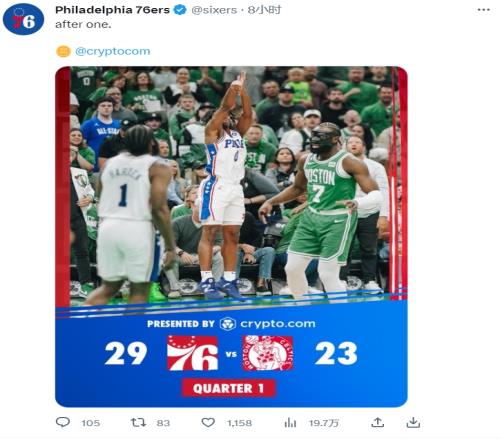
Task: Click the 1,158 likes count
Action: 239,423
